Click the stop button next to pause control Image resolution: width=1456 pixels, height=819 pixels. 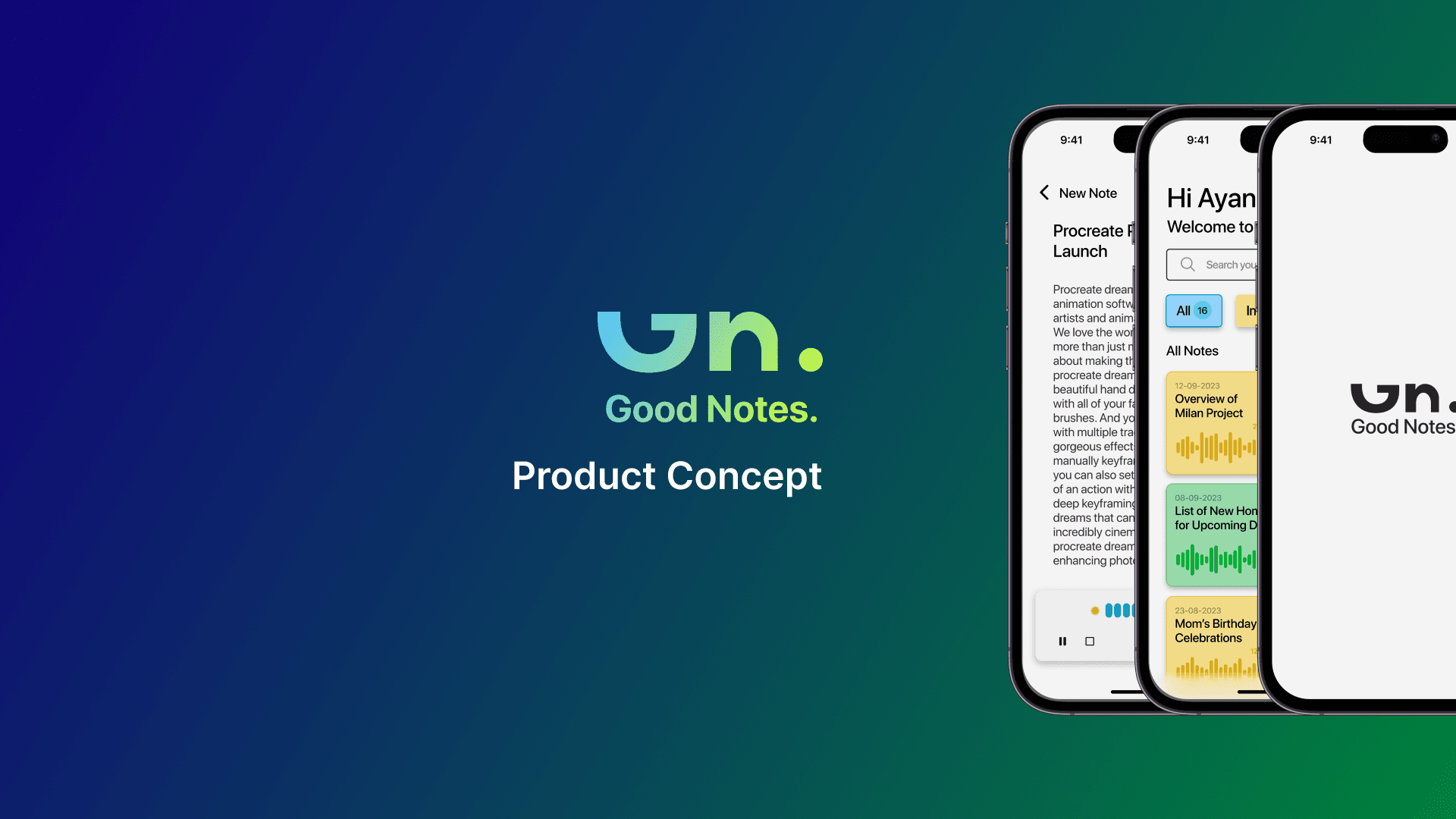1090,641
